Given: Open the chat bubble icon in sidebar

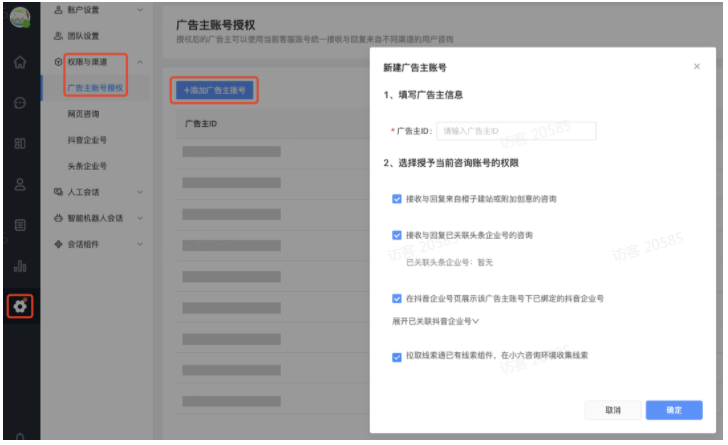Looking at the screenshot, I should tap(20, 103).
